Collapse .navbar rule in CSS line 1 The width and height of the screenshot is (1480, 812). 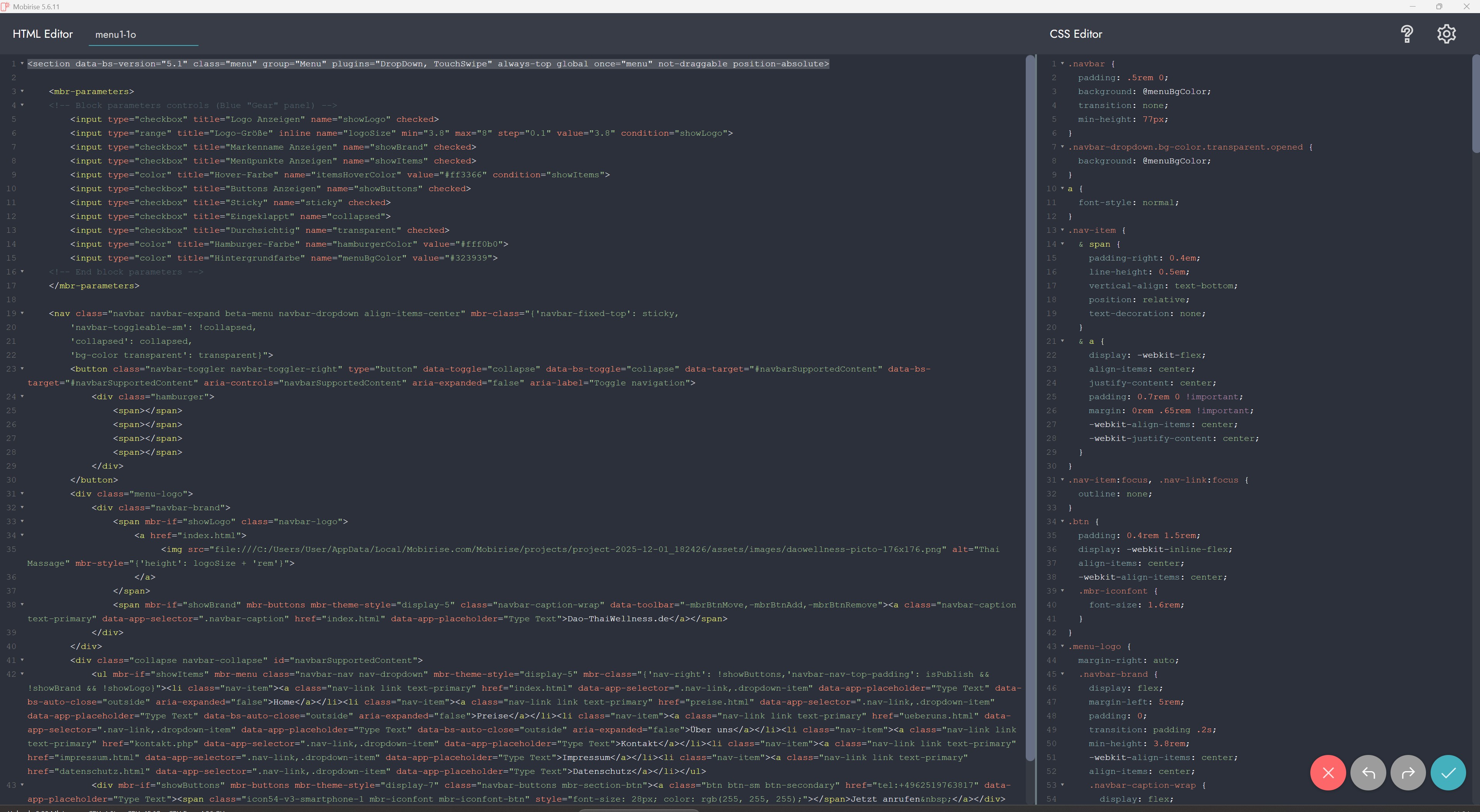coord(1062,64)
